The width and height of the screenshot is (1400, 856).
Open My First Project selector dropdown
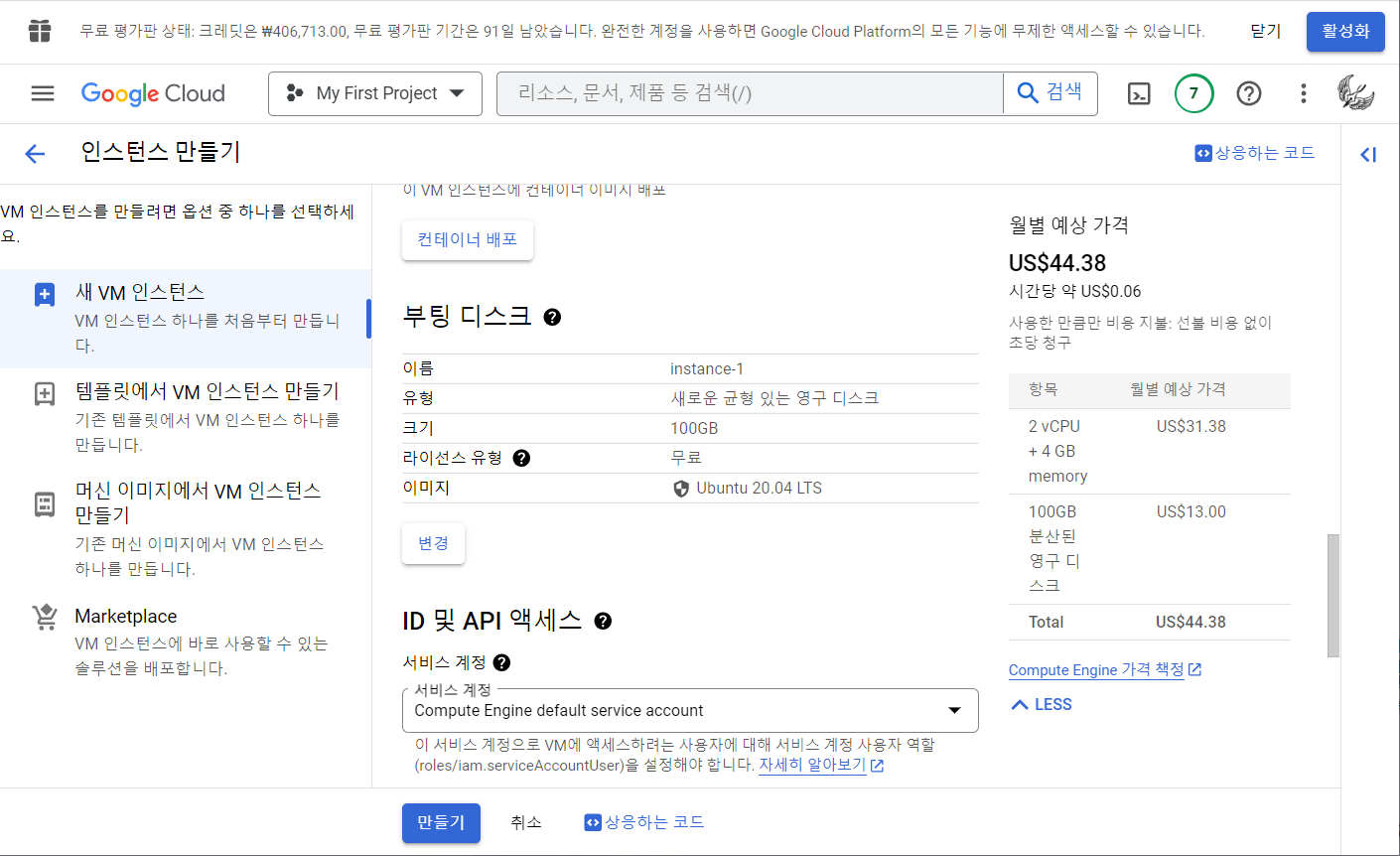(375, 93)
